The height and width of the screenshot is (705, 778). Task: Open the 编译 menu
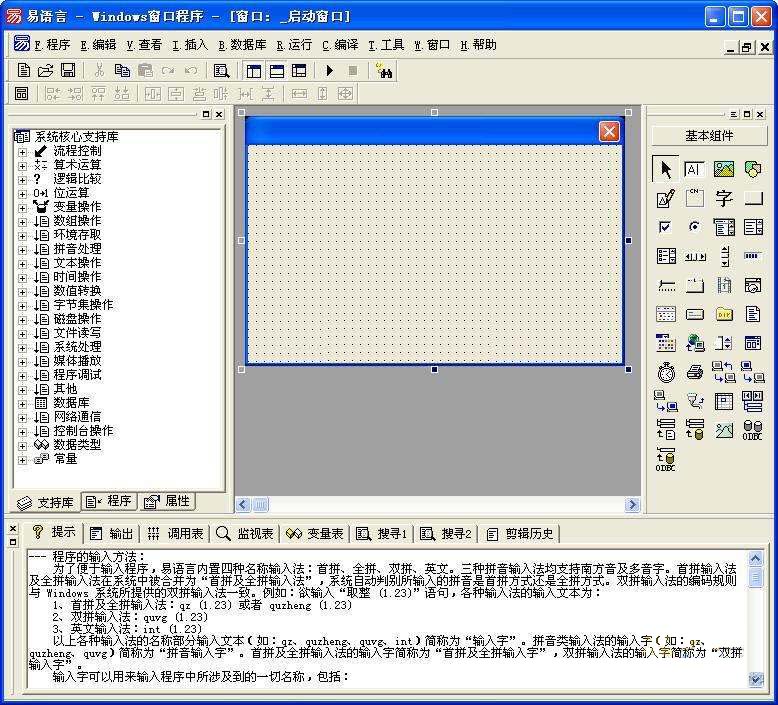[x=340, y=45]
